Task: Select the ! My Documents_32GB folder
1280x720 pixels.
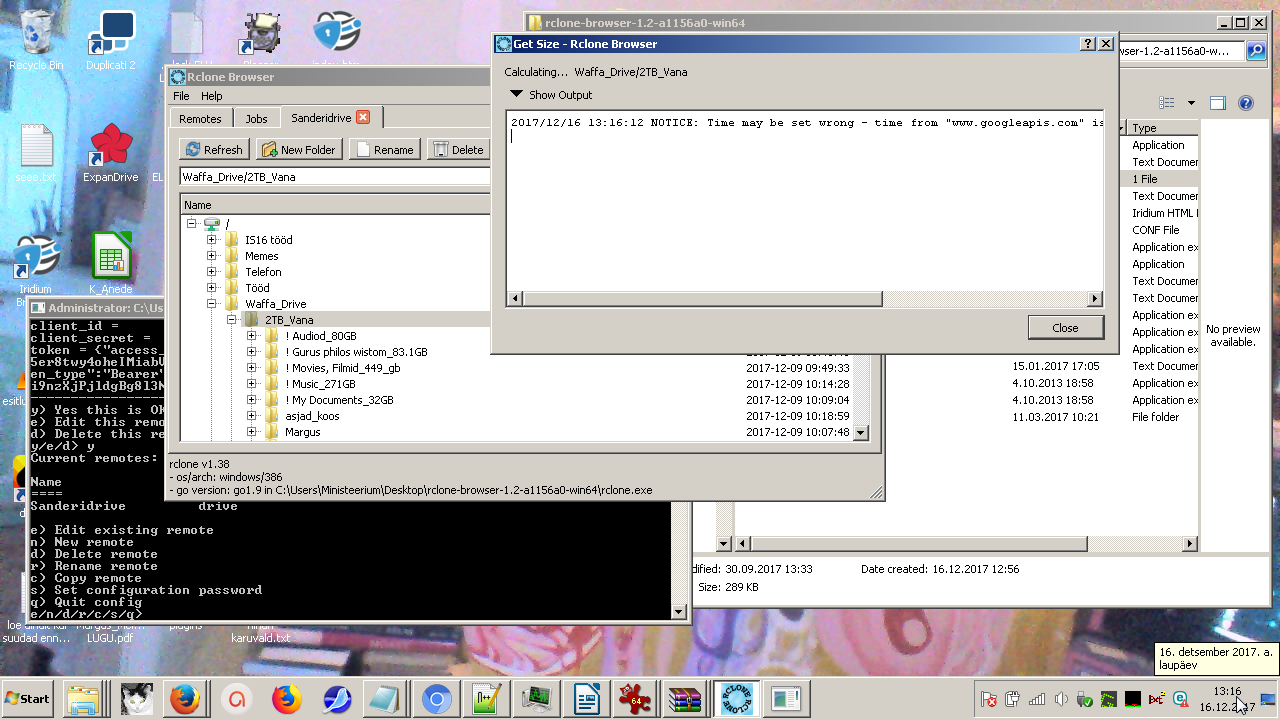Action: tap(339, 400)
